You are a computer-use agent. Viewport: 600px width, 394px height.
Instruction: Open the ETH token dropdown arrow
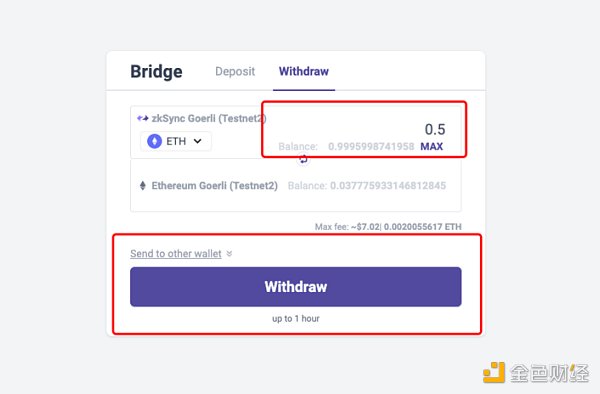(197, 141)
